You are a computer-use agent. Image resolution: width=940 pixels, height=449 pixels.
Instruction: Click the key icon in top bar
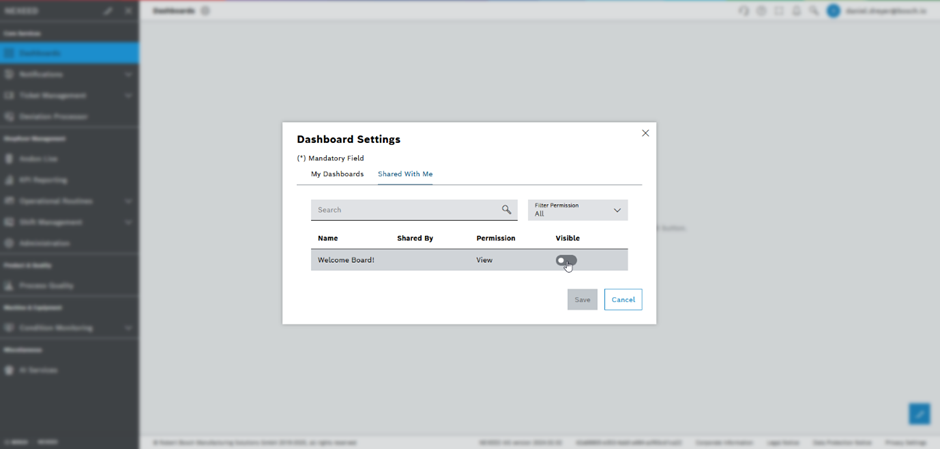coord(814,11)
